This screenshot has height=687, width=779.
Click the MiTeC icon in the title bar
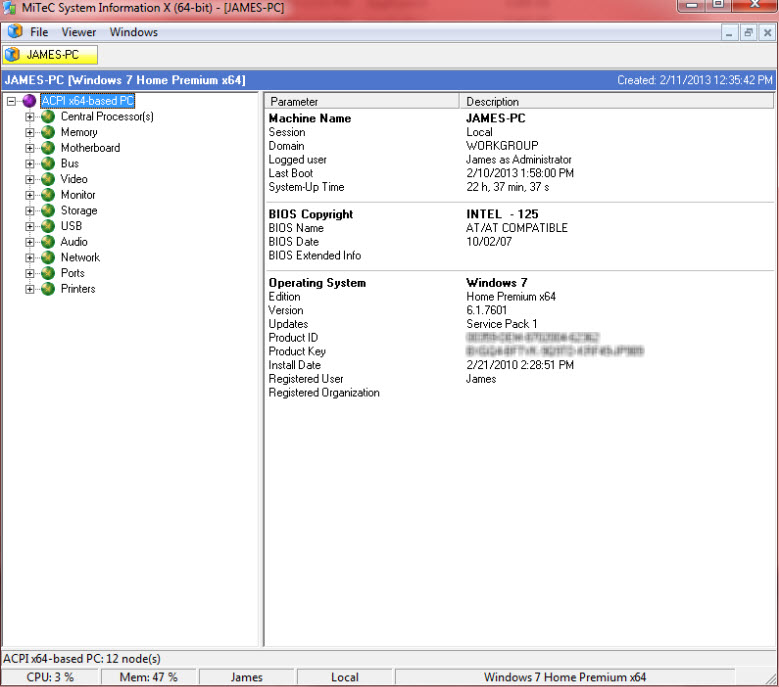pyautogui.click(x=9, y=8)
